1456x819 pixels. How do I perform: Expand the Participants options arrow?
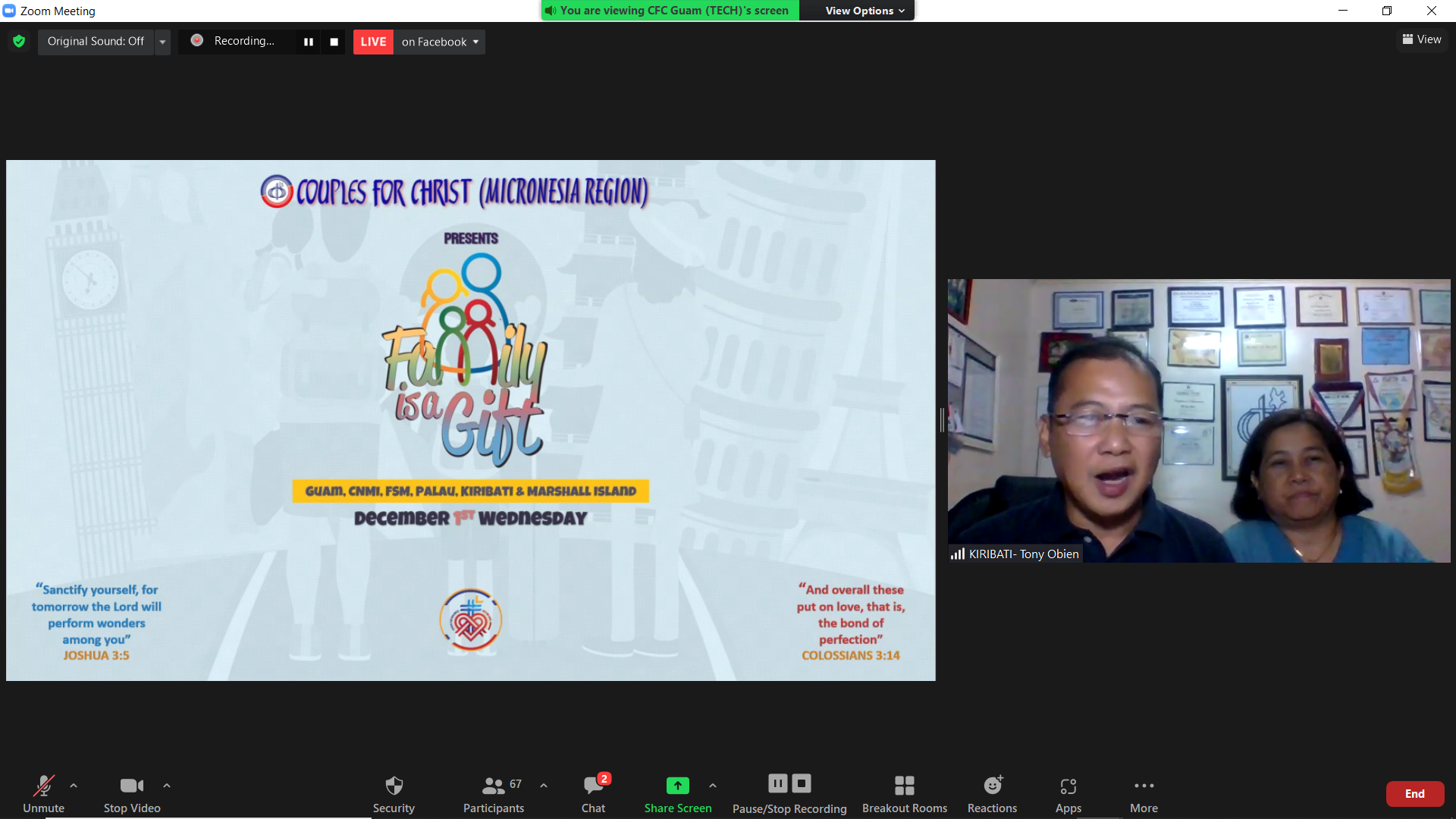pos(544,786)
